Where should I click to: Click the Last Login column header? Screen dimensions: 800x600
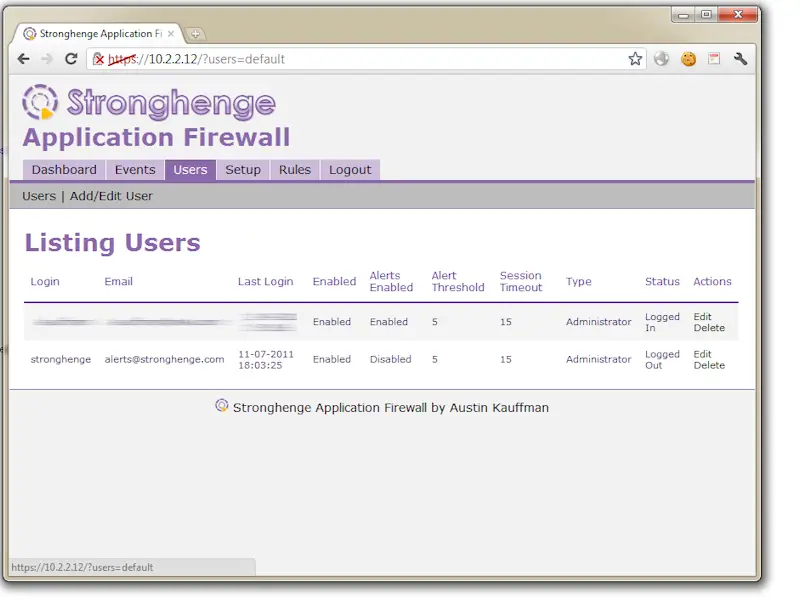pyautogui.click(x=266, y=282)
